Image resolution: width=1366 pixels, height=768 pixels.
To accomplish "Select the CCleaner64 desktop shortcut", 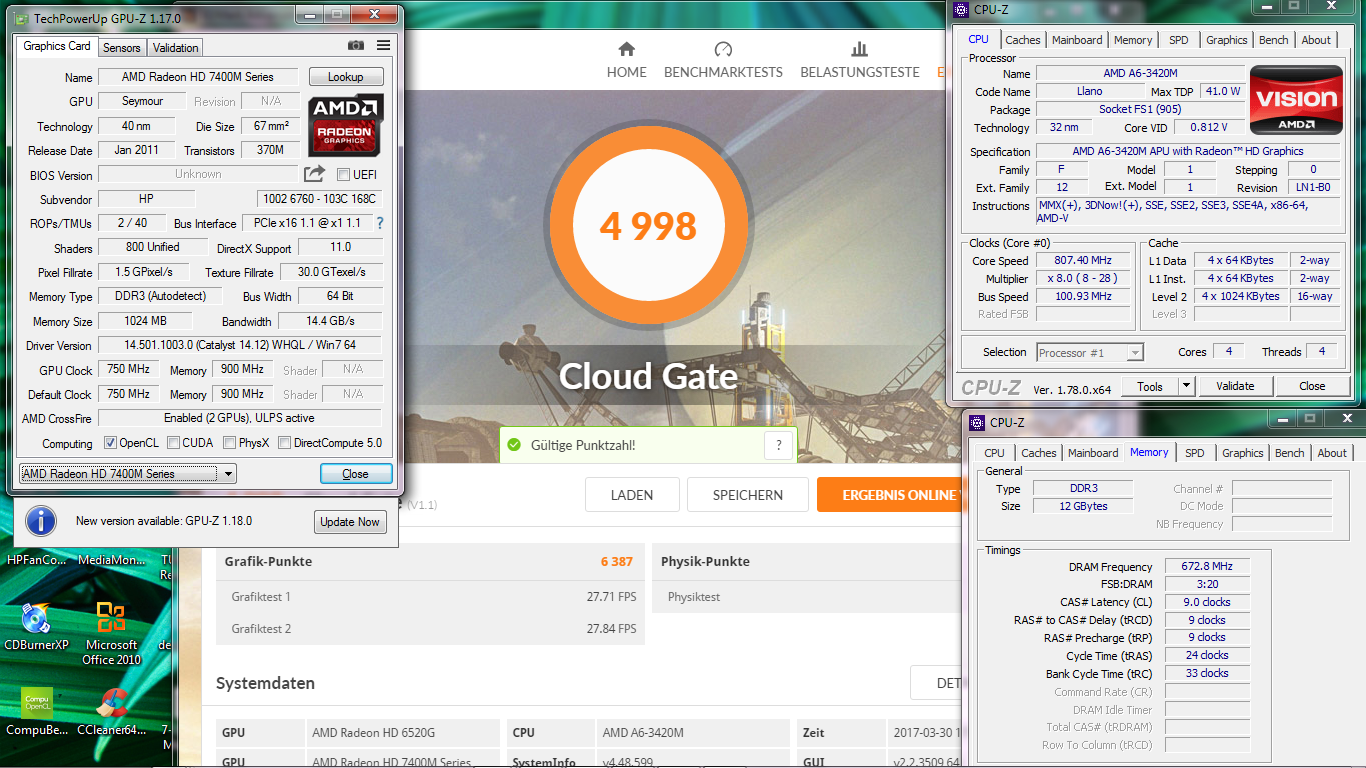I will tap(111, 705).
